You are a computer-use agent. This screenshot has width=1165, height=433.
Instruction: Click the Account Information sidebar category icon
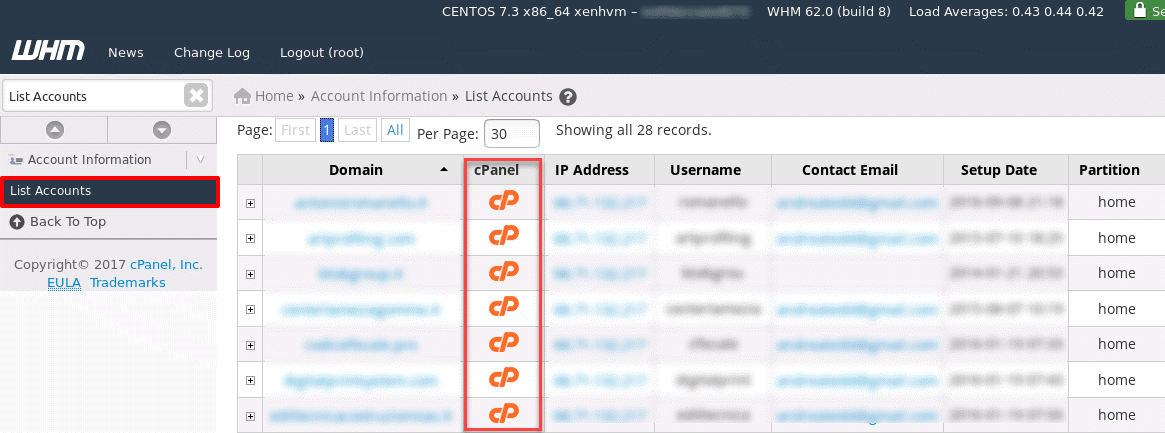pos(16,160)
